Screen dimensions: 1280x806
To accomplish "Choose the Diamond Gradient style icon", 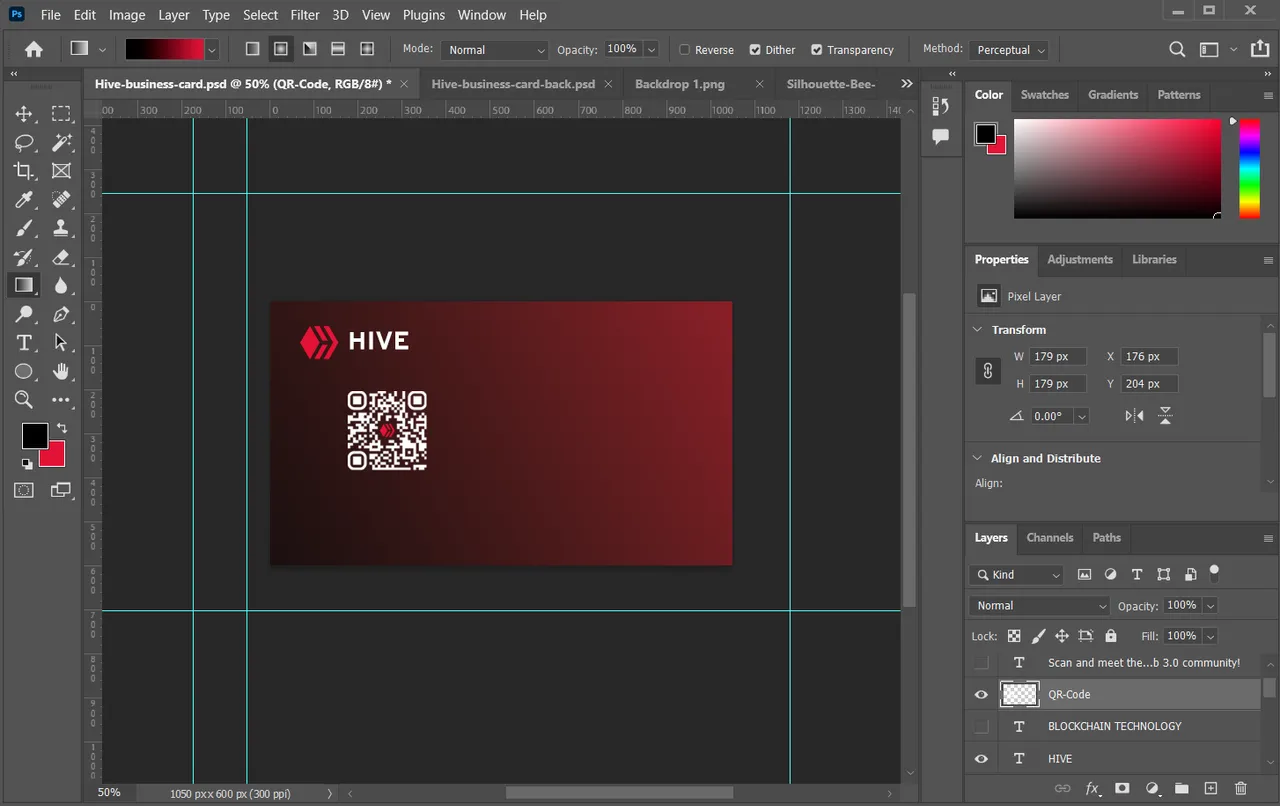I will 367,49.
